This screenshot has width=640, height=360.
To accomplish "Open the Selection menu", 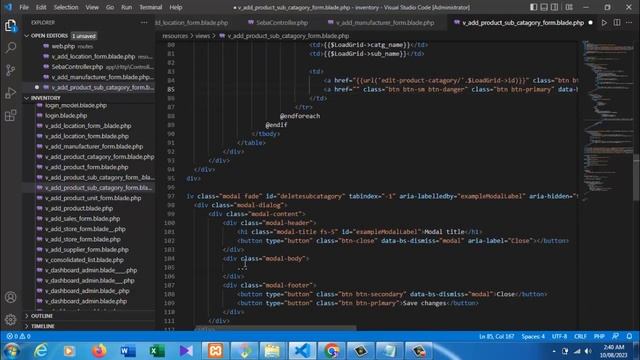I will point(66,7).
